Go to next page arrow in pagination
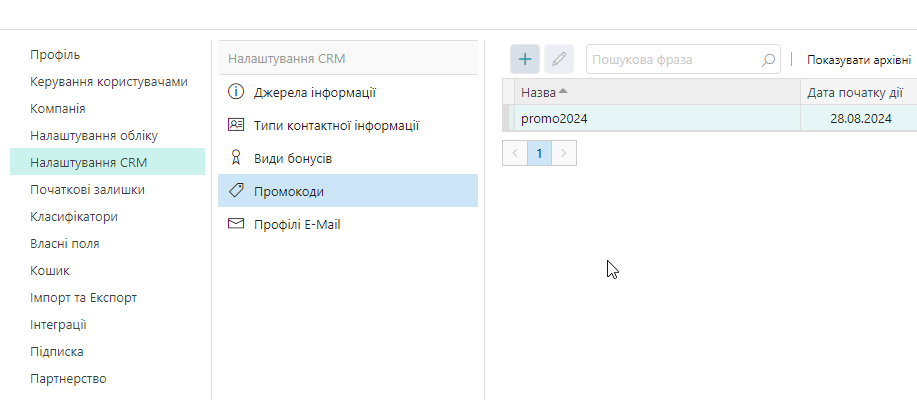The height and width of the screenshot is (400, 917). 565,153
